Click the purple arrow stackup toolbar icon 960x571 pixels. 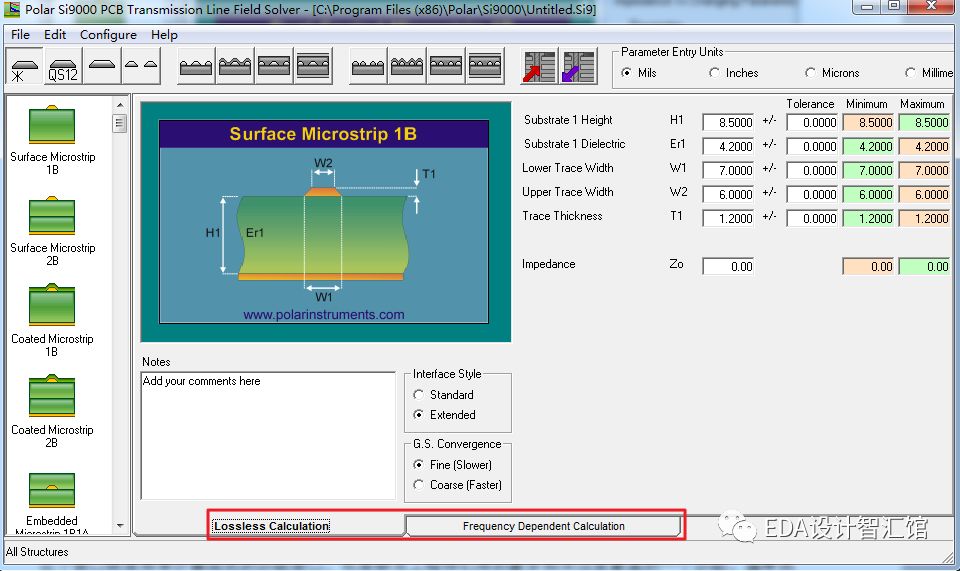(x=578, y=66)
